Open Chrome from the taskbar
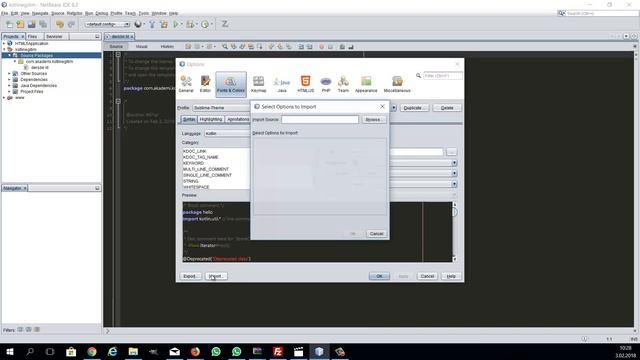The height and width of the screenshot is (360, 640). 92,351
